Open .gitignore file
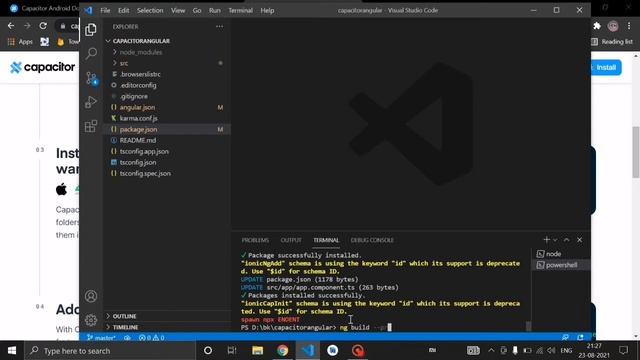 point(167,96)
